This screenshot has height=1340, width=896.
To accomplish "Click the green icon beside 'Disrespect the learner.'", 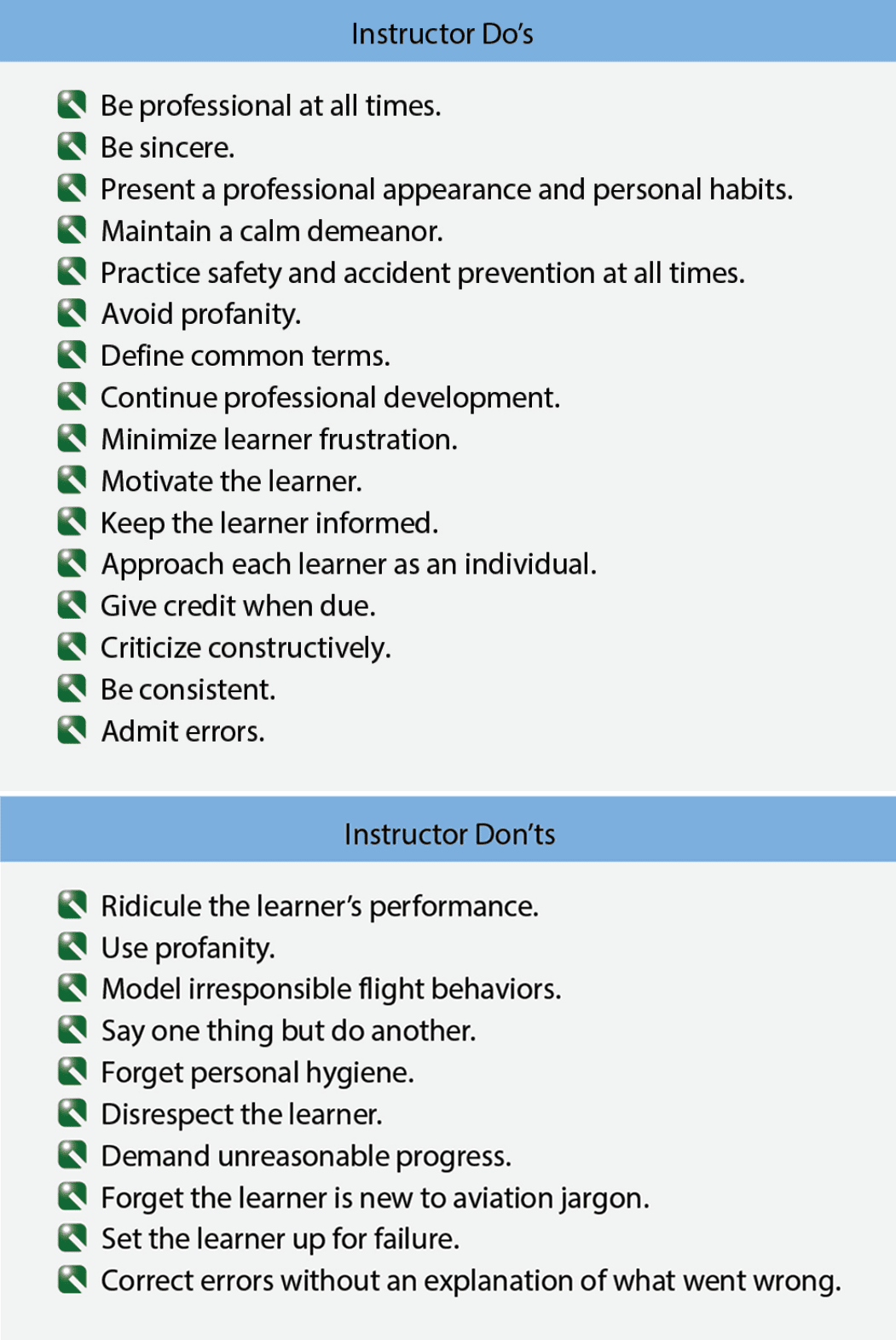I will (72, 1113).
